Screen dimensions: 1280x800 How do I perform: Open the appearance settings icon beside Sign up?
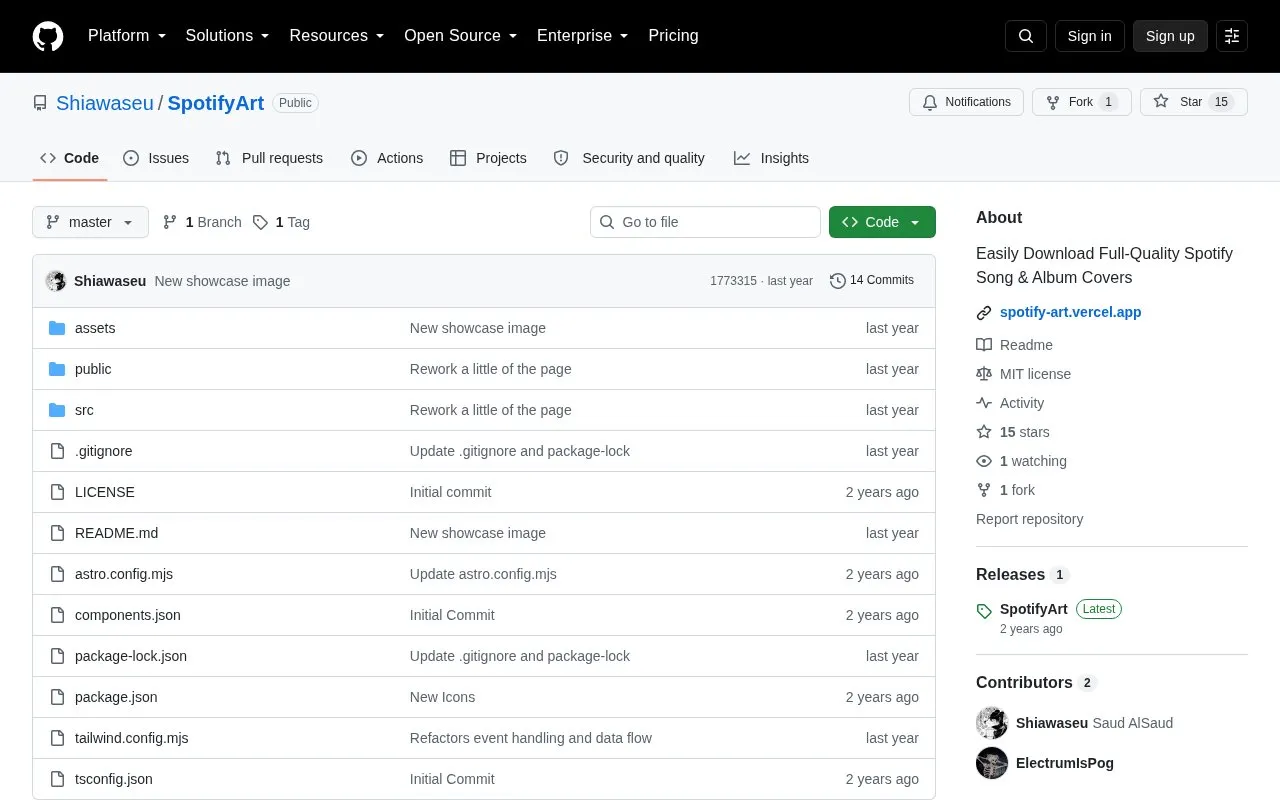pos(1232,36)
